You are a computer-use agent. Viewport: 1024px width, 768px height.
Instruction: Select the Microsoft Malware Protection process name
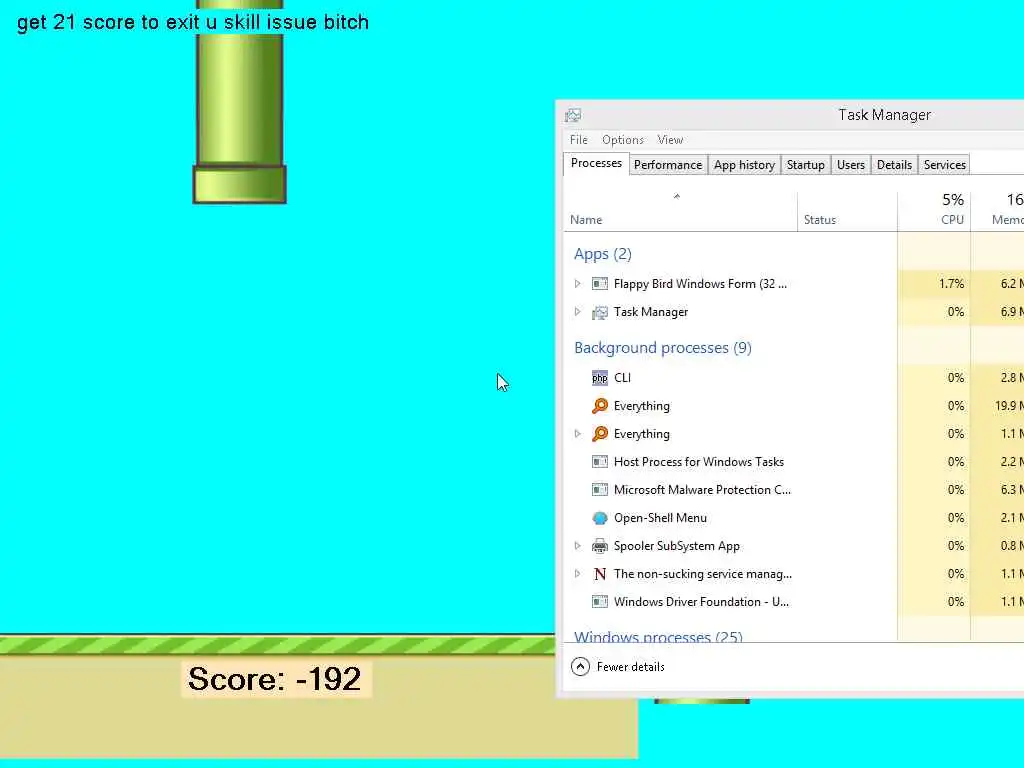point(701,490)
